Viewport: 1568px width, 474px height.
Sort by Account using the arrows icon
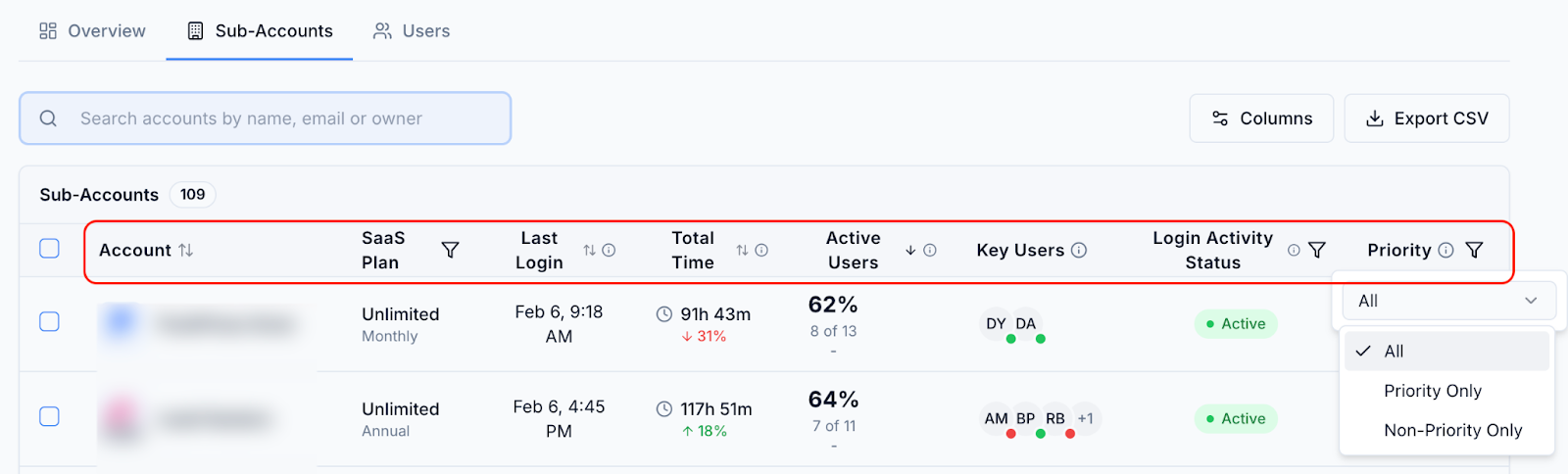[x=186, y=251]
